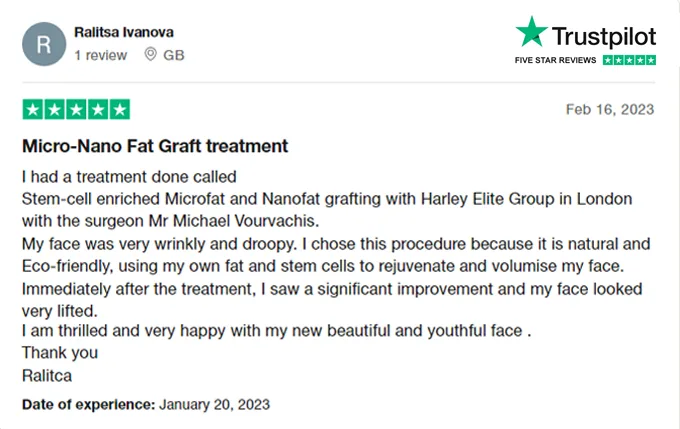Click the first green rating star
Screen dimensions: 680x429
click(x=33, y=109)
